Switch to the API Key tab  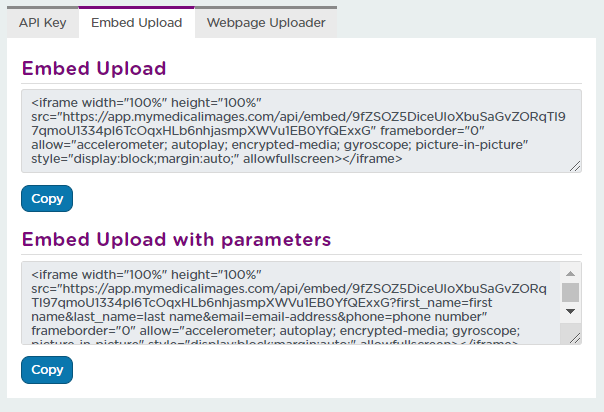43,22
